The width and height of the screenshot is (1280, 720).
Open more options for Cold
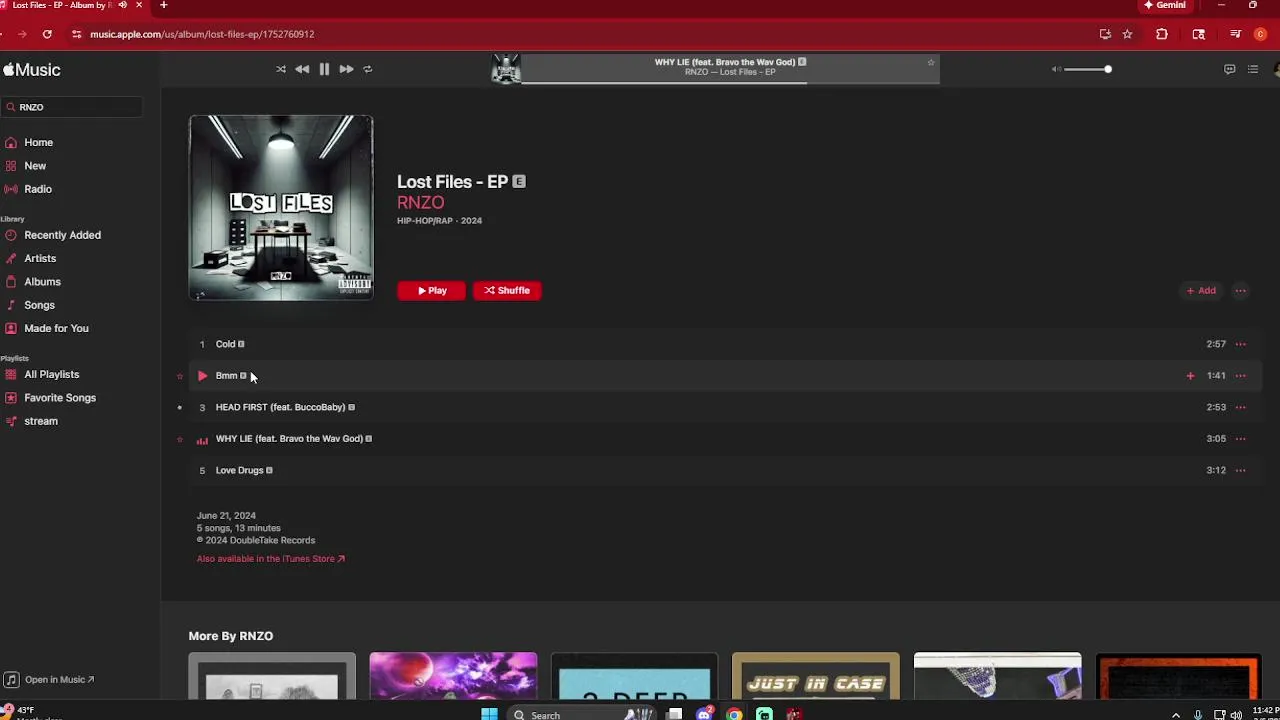pos(1240,344)
